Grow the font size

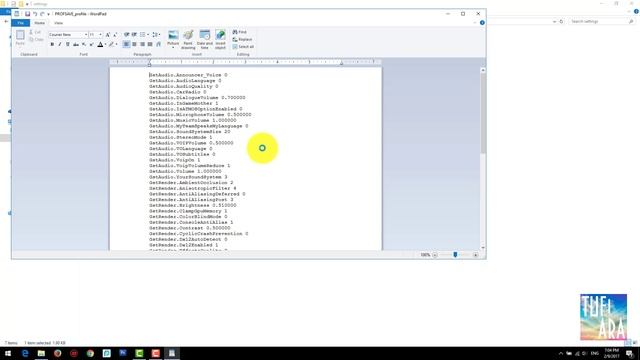(108, 35)
